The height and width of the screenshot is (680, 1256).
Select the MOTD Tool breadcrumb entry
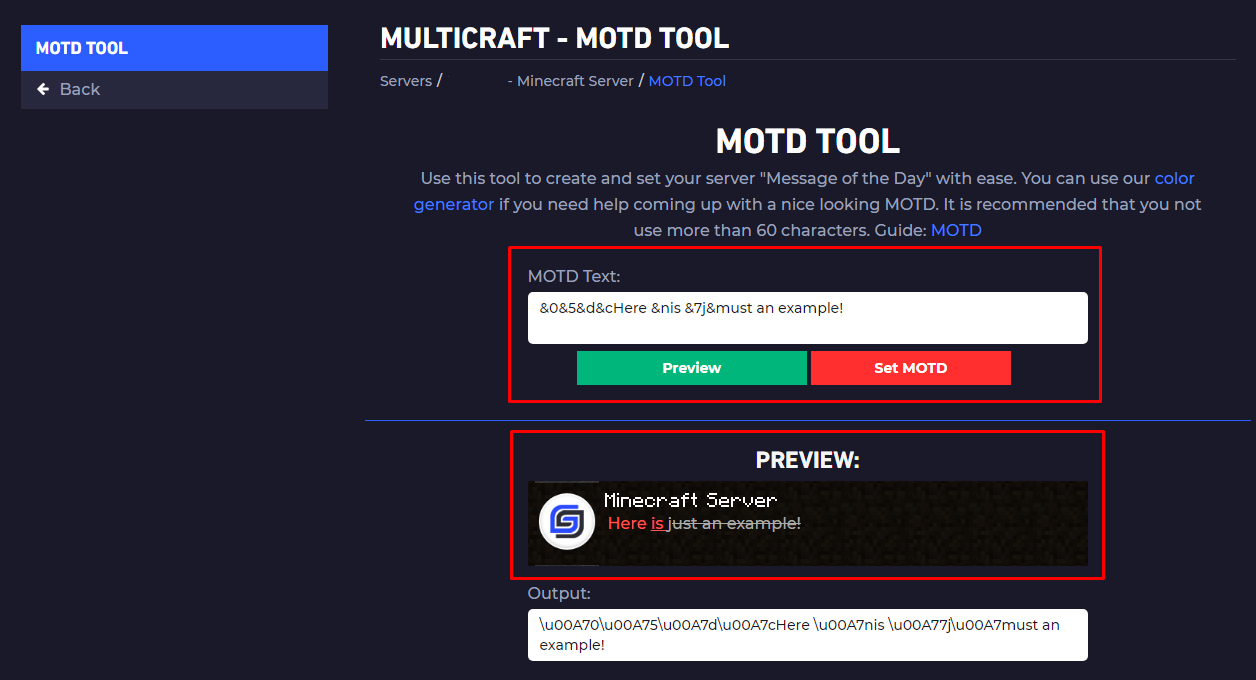pyautogui.click(x=687, y=80)
